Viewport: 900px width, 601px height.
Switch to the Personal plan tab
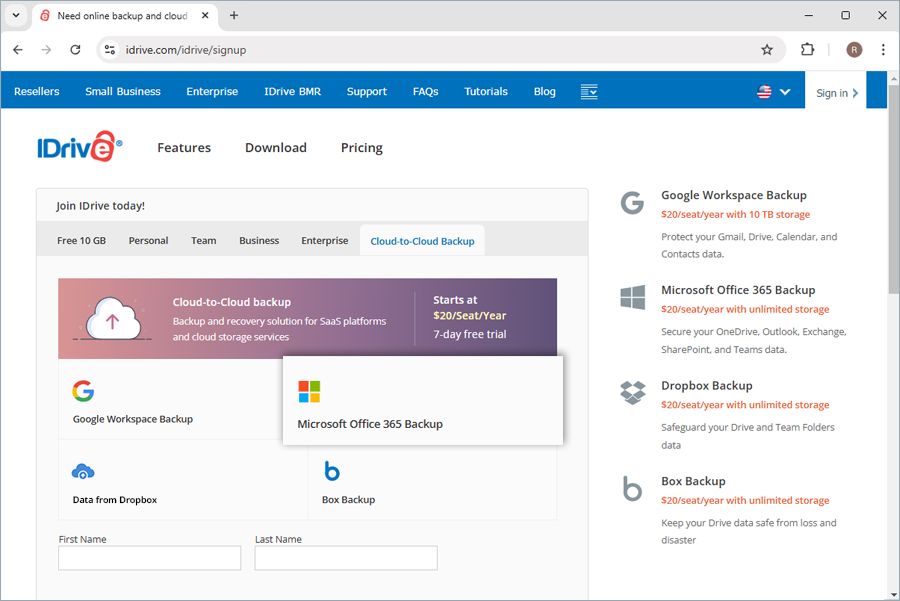[148, 241]
